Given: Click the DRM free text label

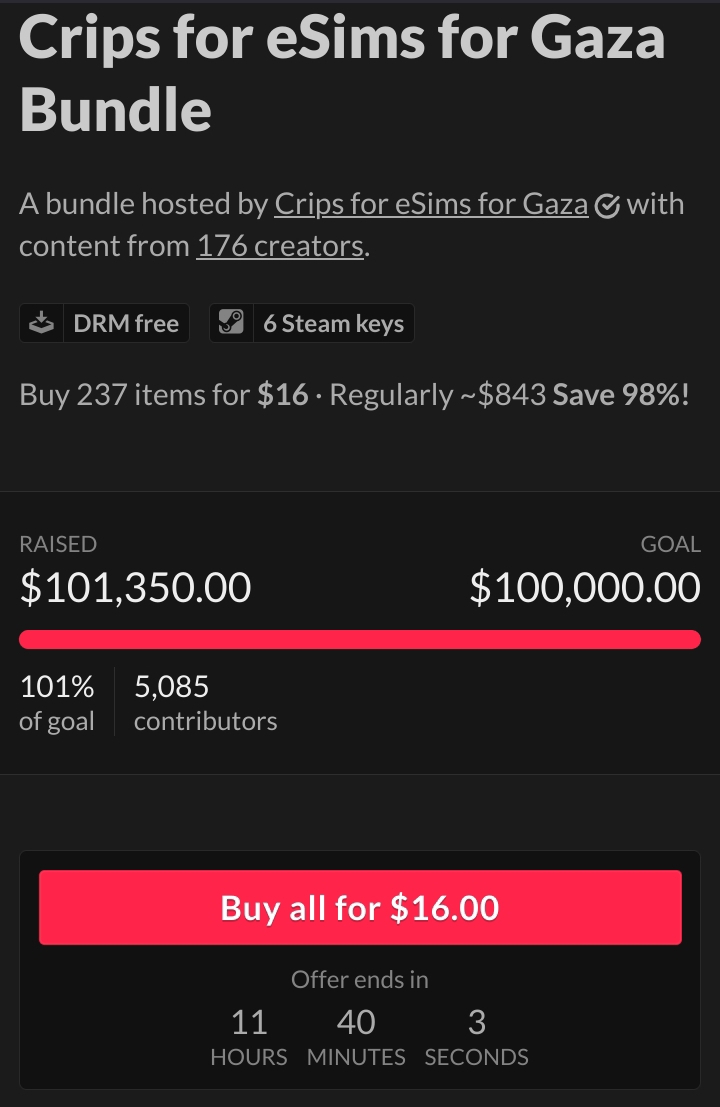Looking at the screenshot, I should click(x=126, y=323).
